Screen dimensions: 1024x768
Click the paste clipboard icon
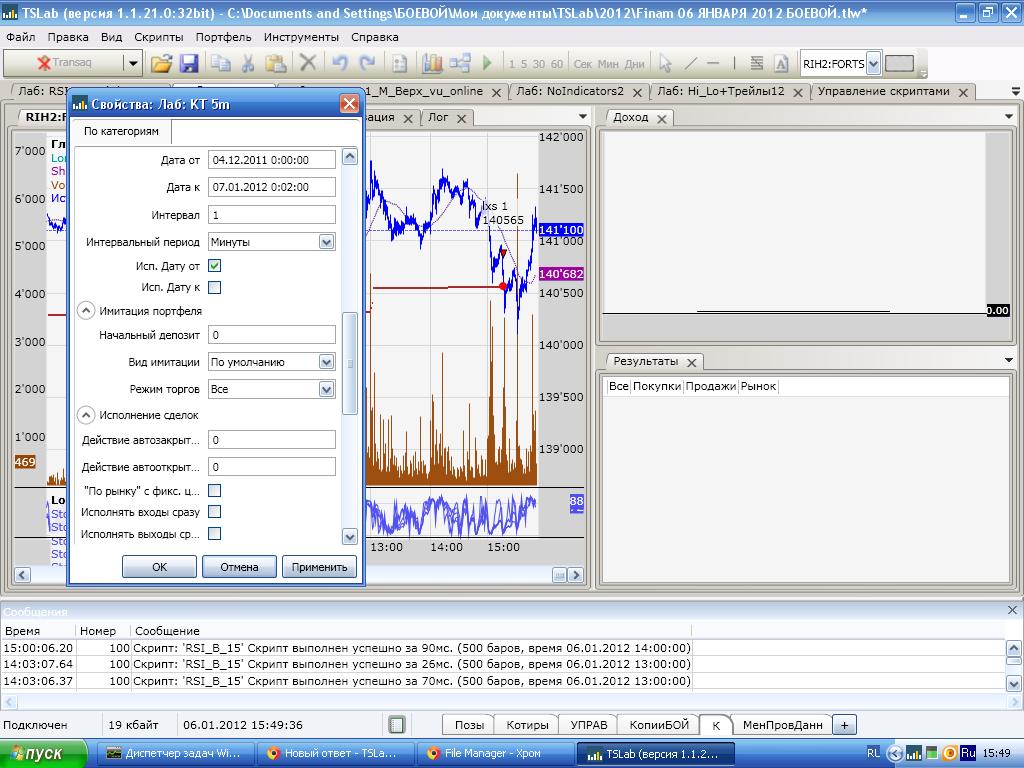click(x=276, y=63)
